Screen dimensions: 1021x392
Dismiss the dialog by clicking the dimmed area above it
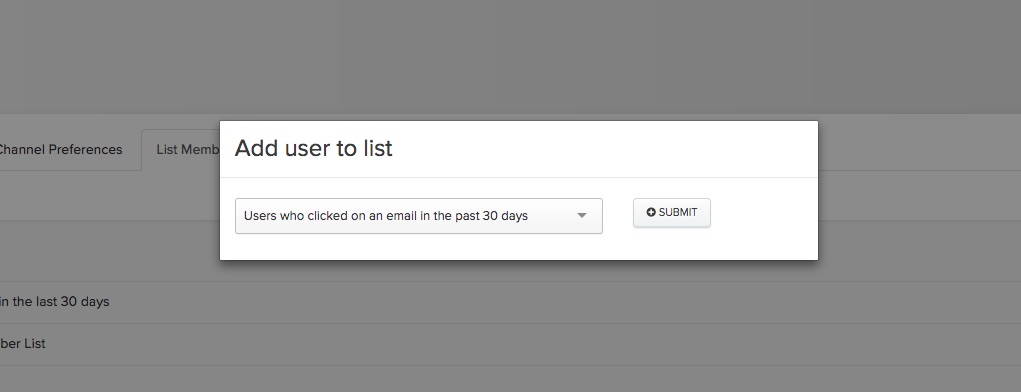point(510,59)
